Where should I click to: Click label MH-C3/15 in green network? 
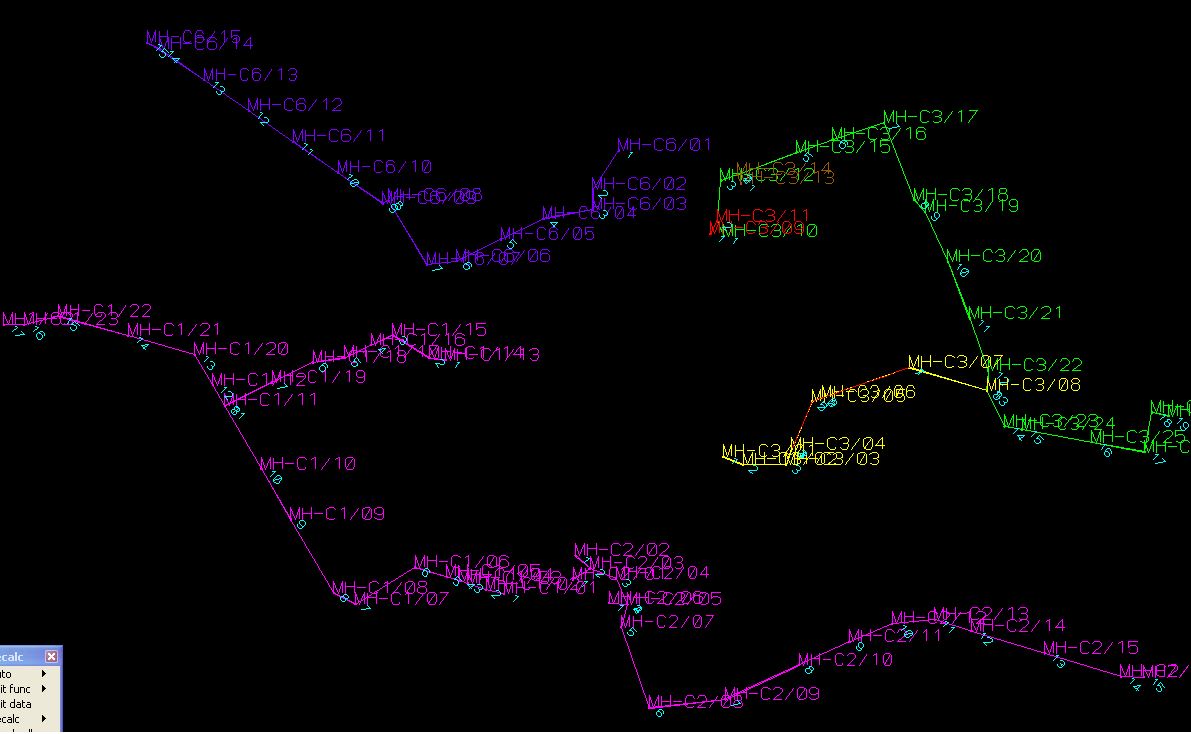coord(843,146)
